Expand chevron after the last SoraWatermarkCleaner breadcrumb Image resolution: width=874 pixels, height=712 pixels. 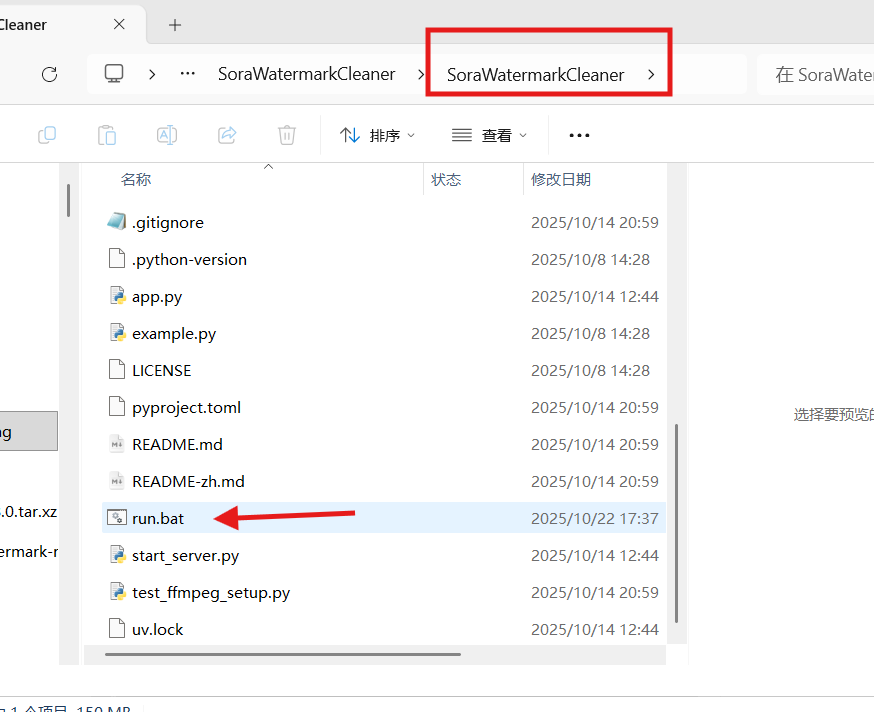pyautogui.click(x=651, y=75)
